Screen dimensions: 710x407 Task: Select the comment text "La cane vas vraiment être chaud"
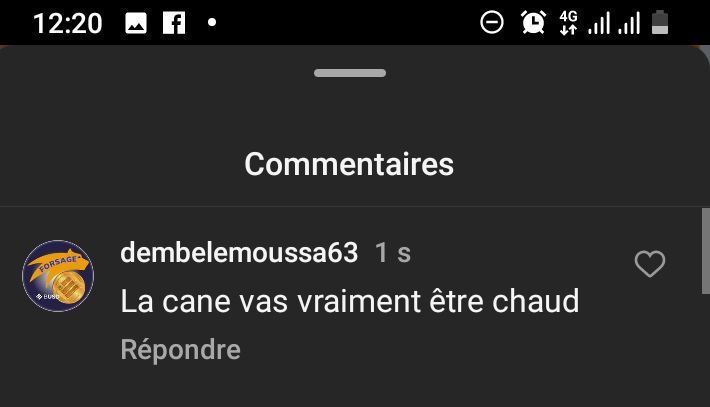coord(350,301)
